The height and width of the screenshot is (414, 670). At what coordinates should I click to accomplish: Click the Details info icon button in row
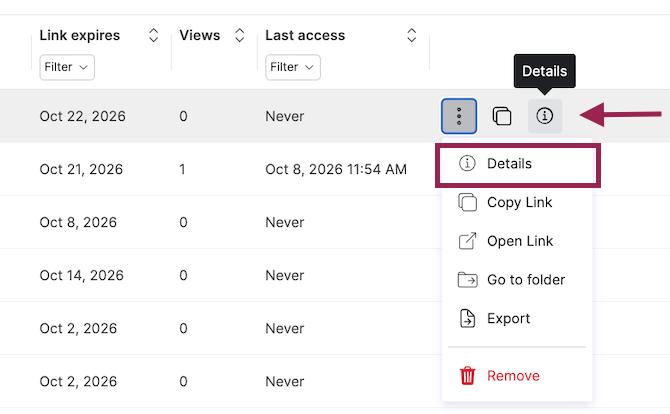click(x=545, y=116)
